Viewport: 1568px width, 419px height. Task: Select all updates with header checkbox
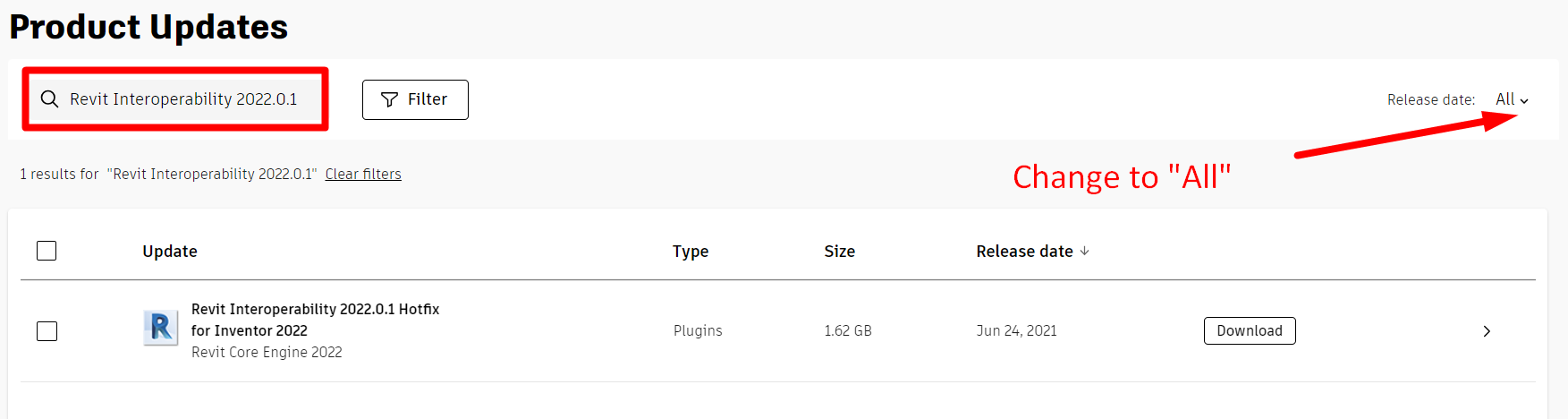[47, 251]
